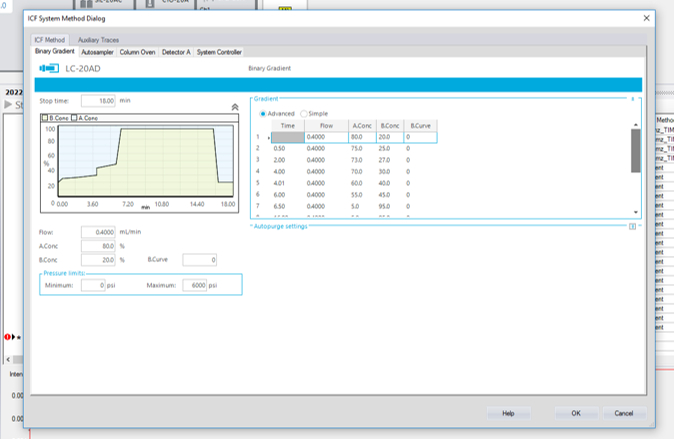Expand the Autopurge settings section
674x439 pixels.
[632, 227]
